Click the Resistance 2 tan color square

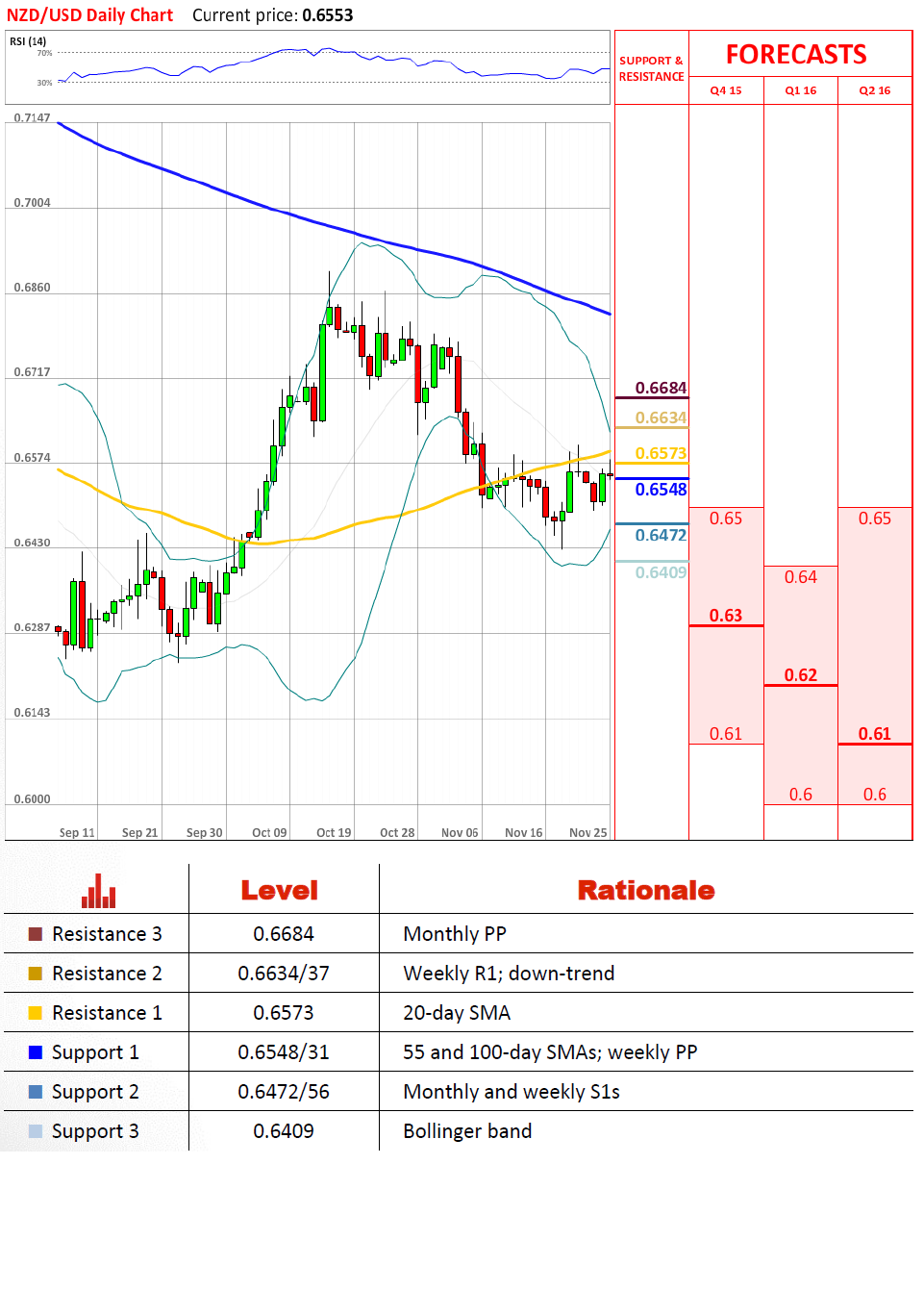36,974
